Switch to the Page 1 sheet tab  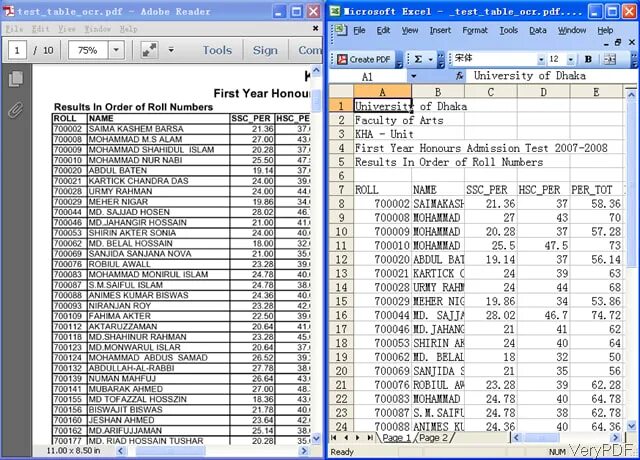(396, 438)
